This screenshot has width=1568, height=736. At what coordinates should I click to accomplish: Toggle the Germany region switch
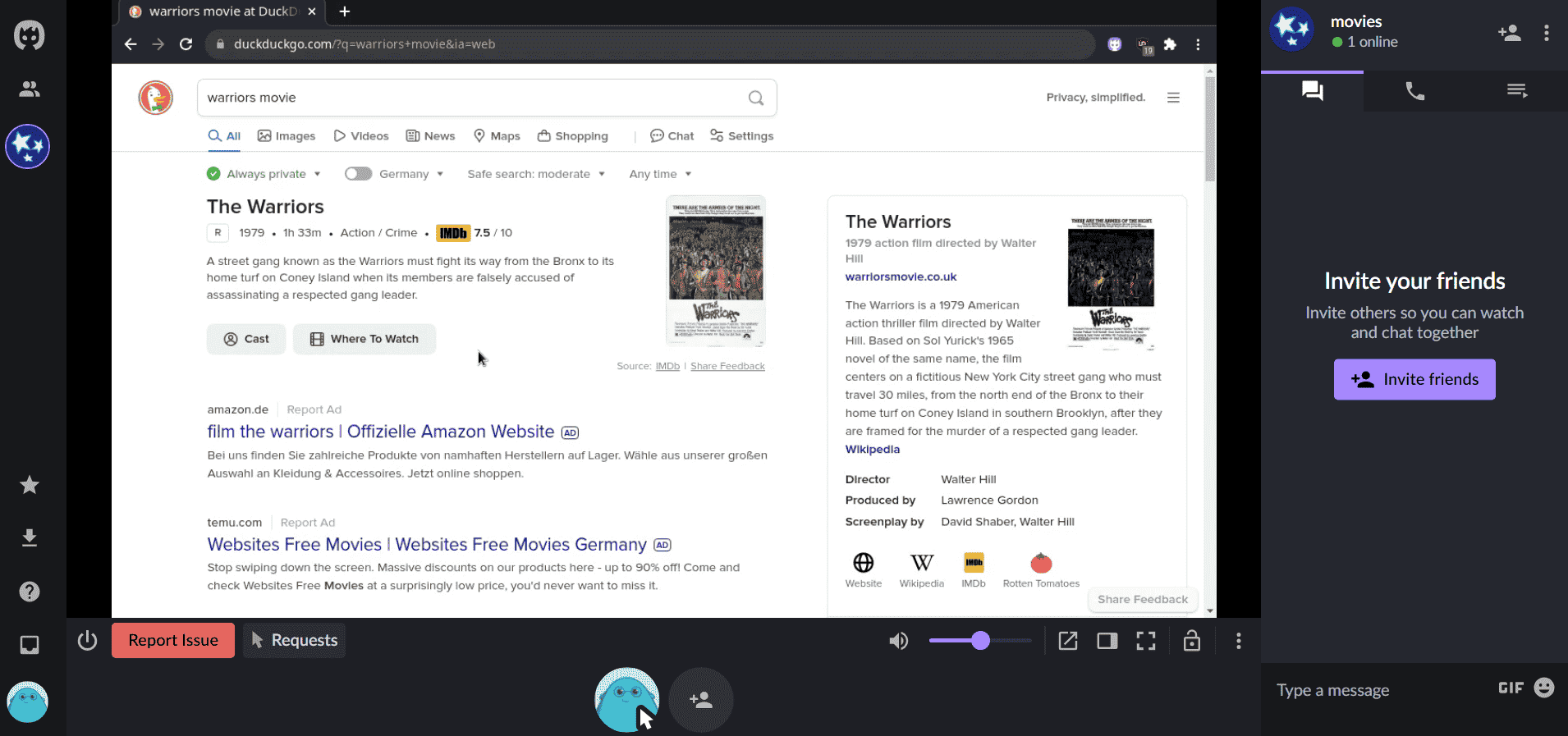pyautogui.click(x=358, y=174)
